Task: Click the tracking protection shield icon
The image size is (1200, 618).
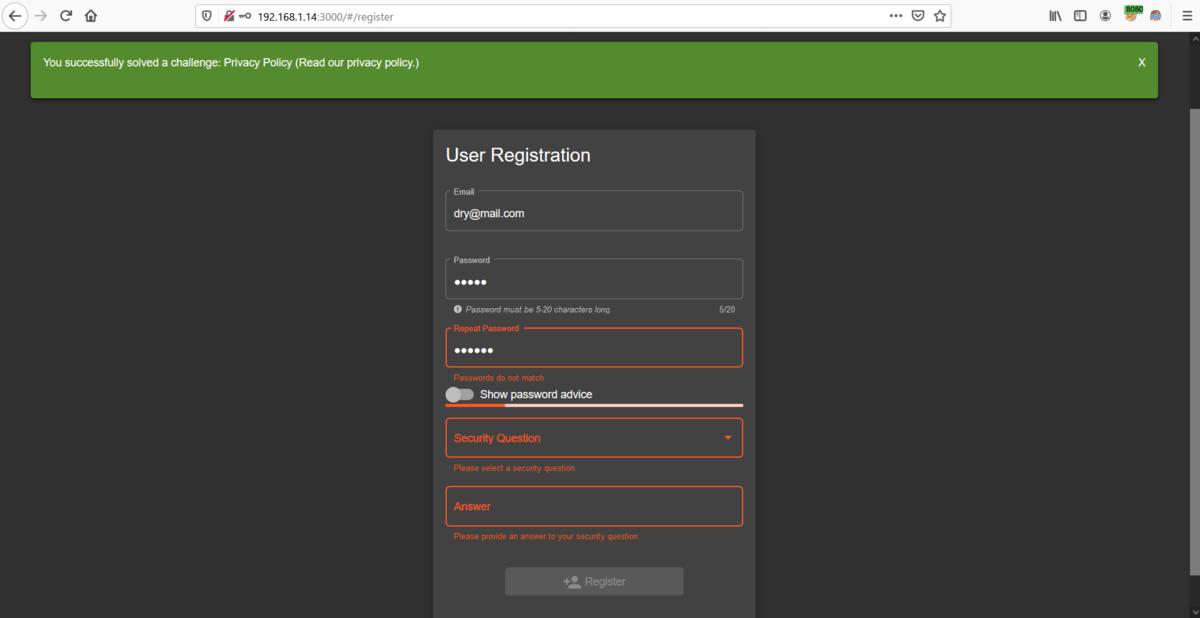Action: click(207, 16)
